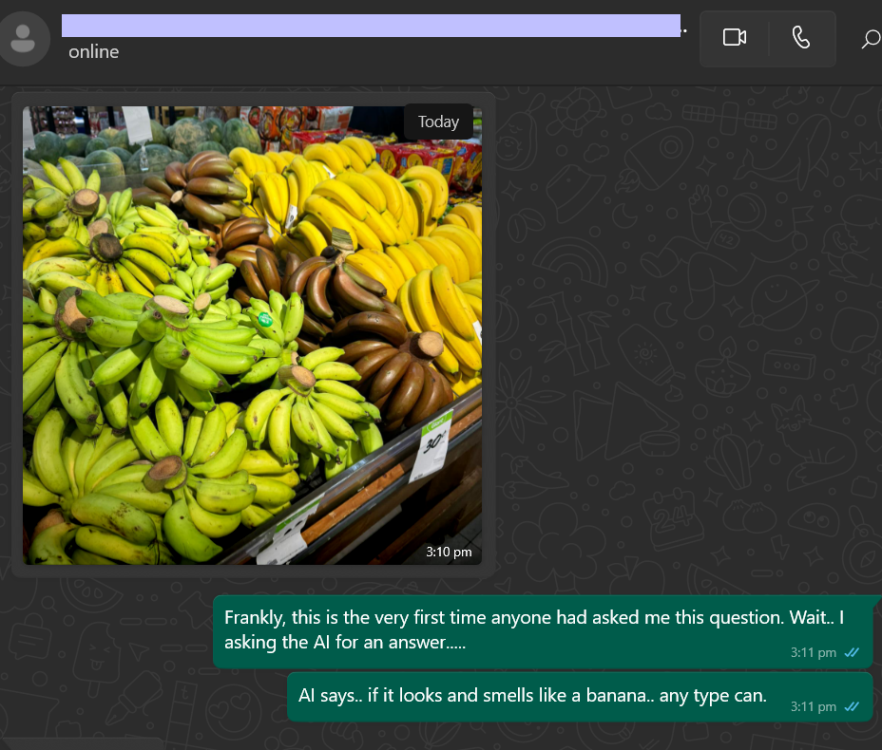Screen dimensions: 882x750
Task: Click read receipt ticks on the "Frankly" message
Action: (x=852, y=653)
